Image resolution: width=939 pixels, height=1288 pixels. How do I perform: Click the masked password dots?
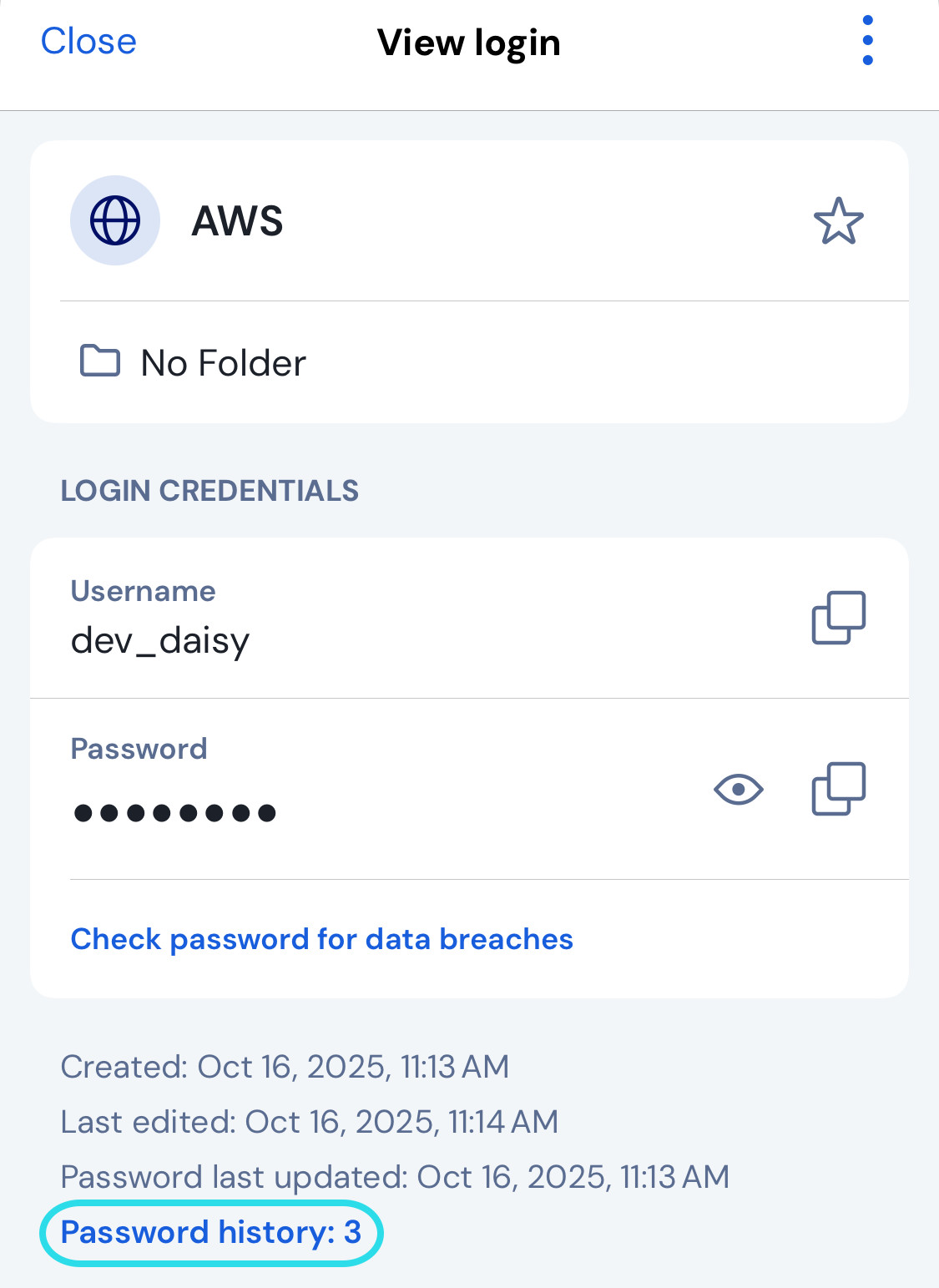175,812
